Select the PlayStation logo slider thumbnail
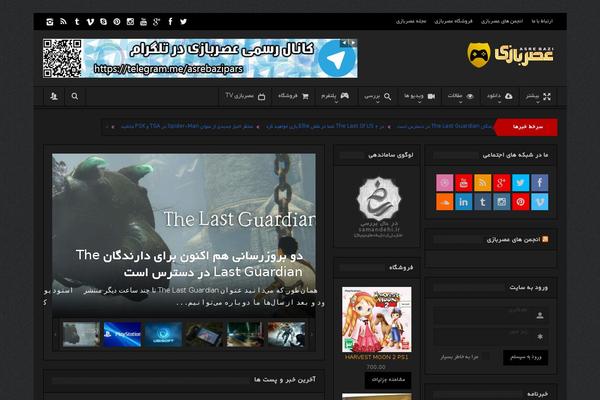The image size is (600, 400). 122,334
